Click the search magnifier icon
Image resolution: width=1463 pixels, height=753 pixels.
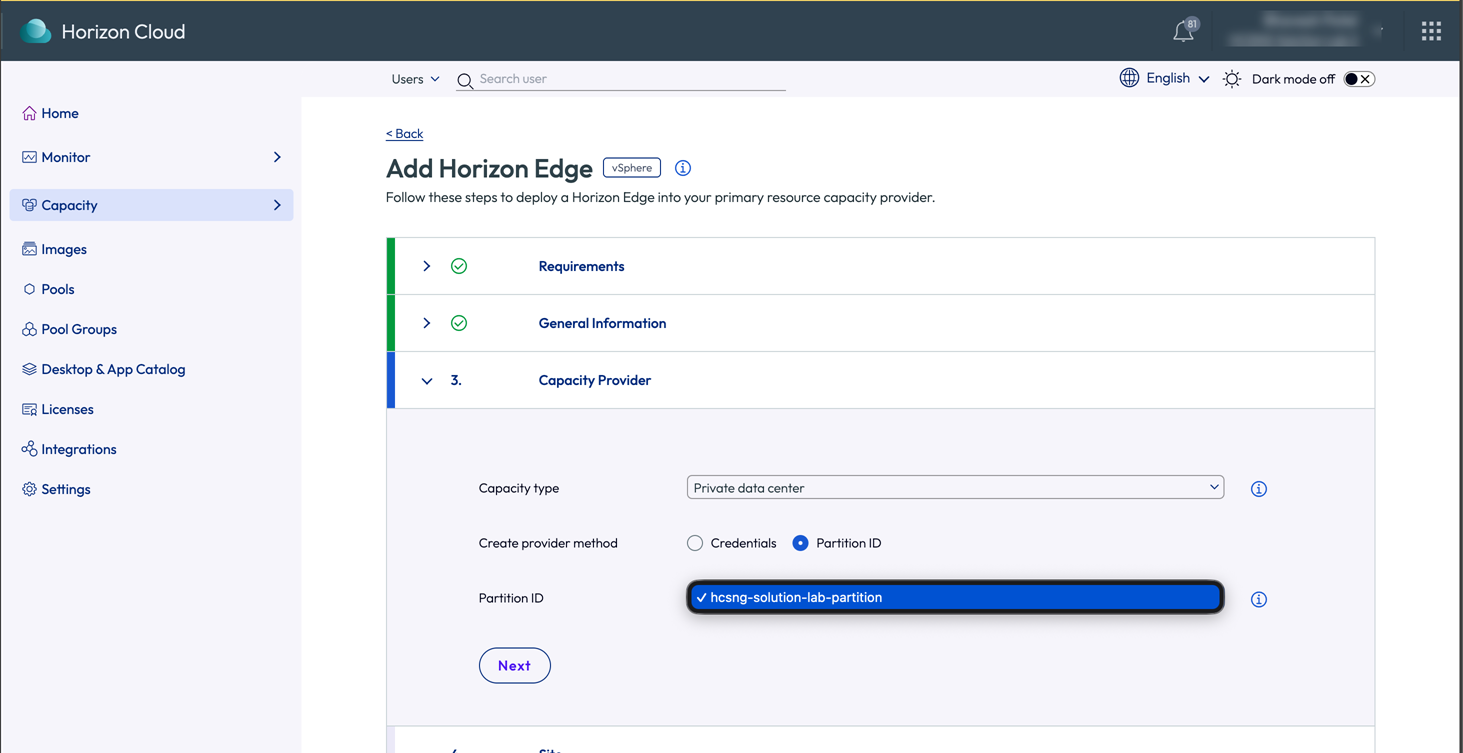[x=465, y=80]
